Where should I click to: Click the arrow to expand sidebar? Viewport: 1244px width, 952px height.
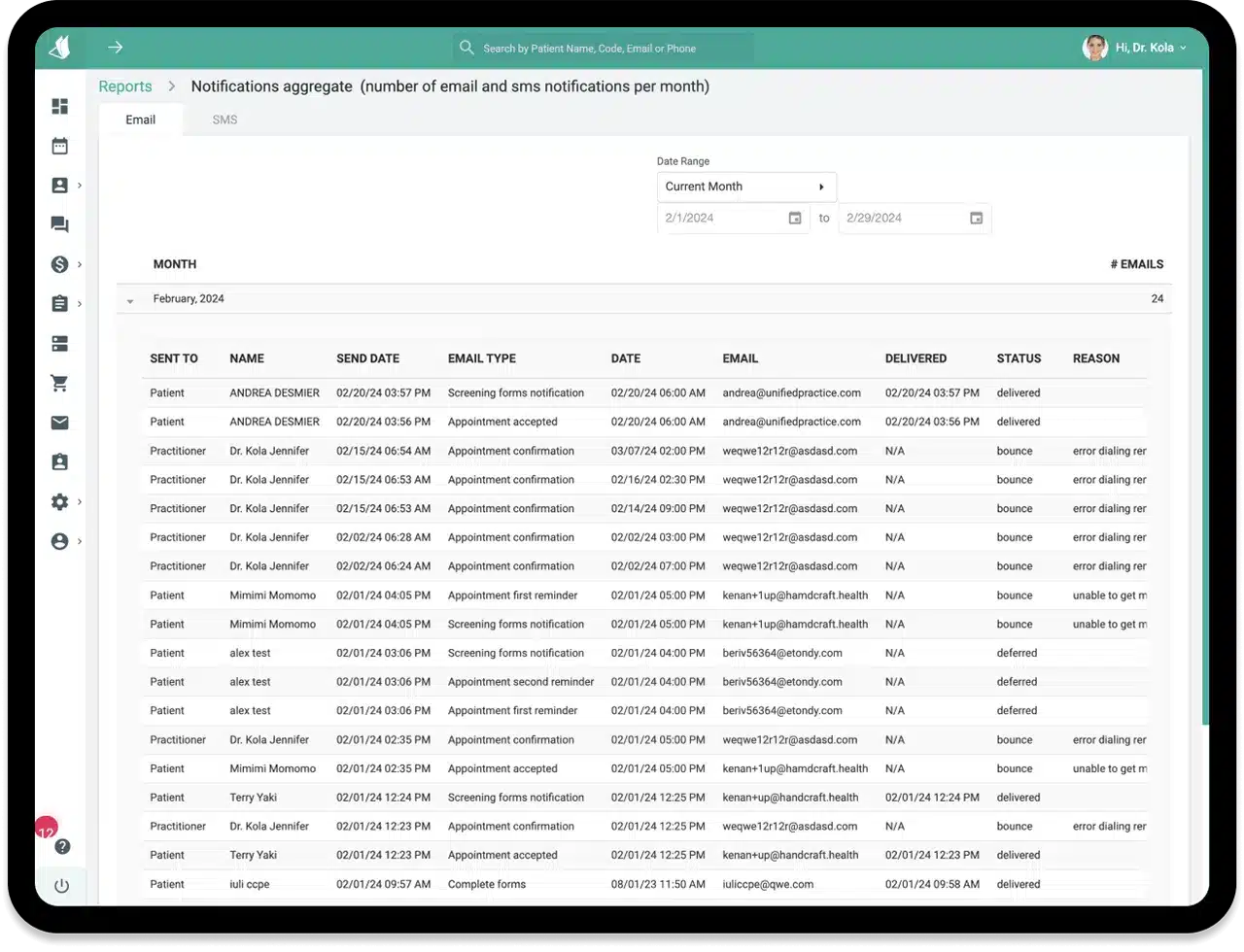[x=116, y=48]
